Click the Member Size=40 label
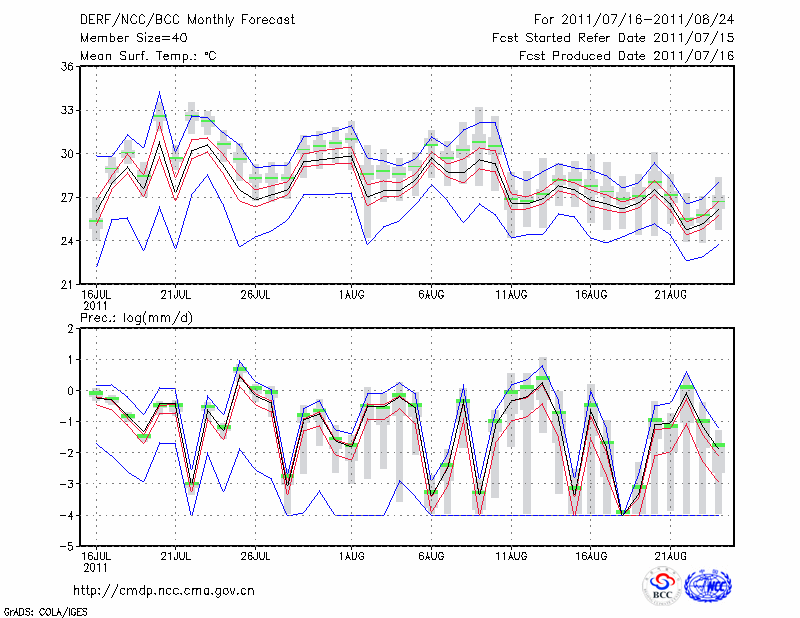 click(x=133, y=37)
